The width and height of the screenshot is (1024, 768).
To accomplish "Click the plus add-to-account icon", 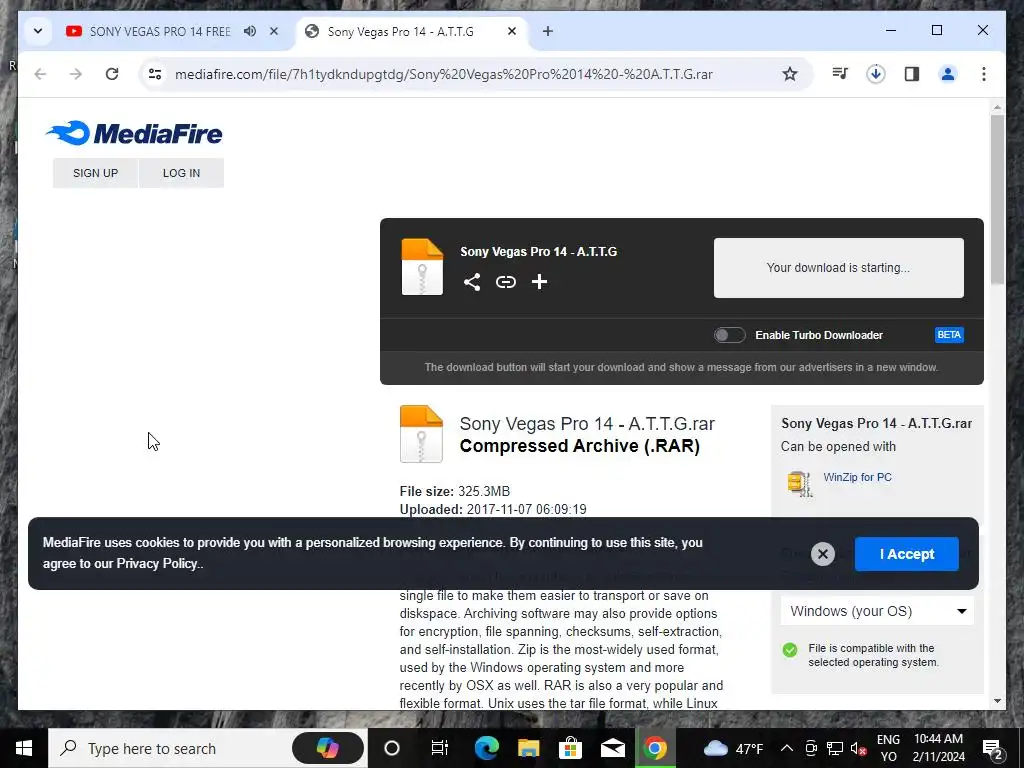I will coord(539,282).
